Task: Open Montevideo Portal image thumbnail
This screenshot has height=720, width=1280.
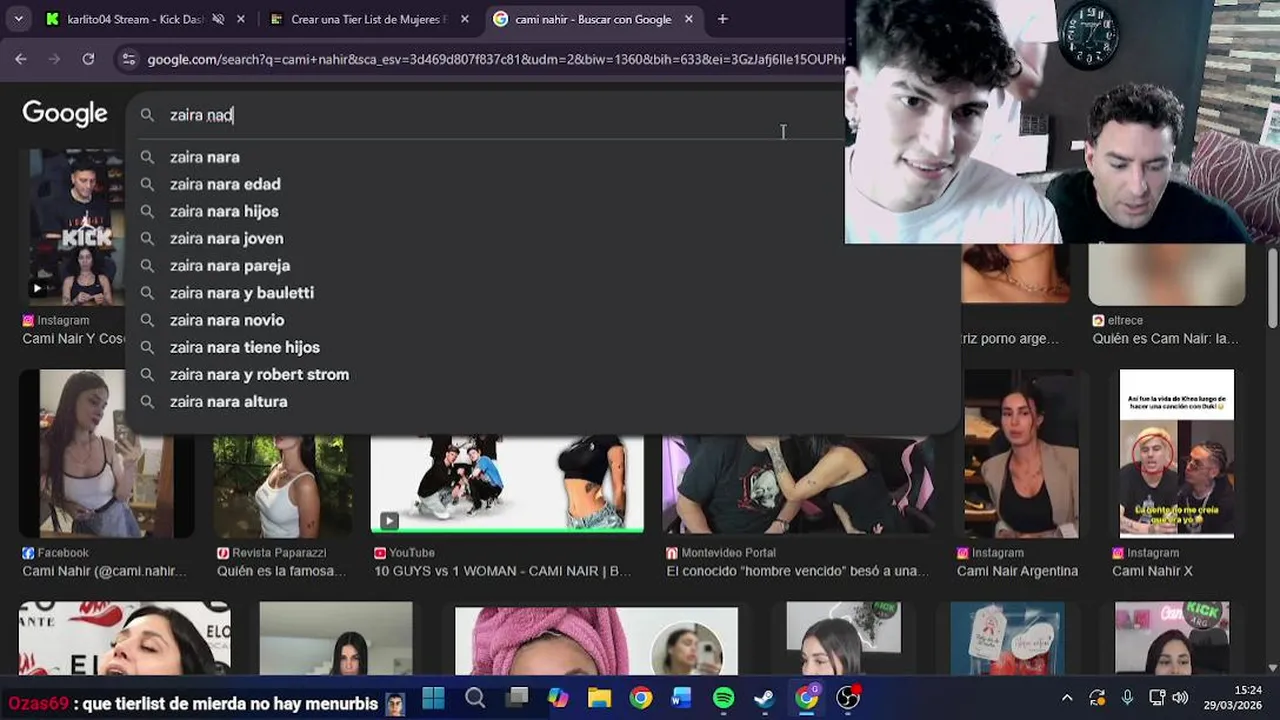Action: (x=799, y=487)
